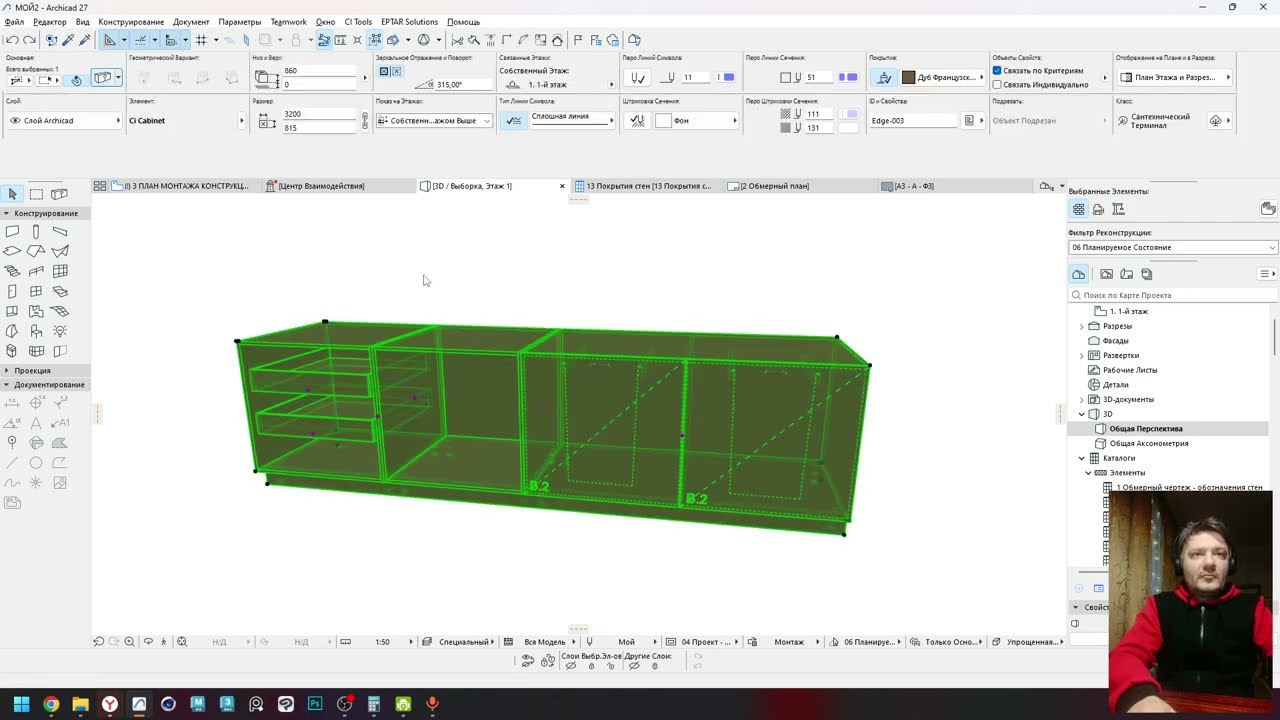Image resolution: width=1280 pixels, height=720 pixels.
Task: Expand the Проекция toolbox group
Action: [x=7, y=370]
